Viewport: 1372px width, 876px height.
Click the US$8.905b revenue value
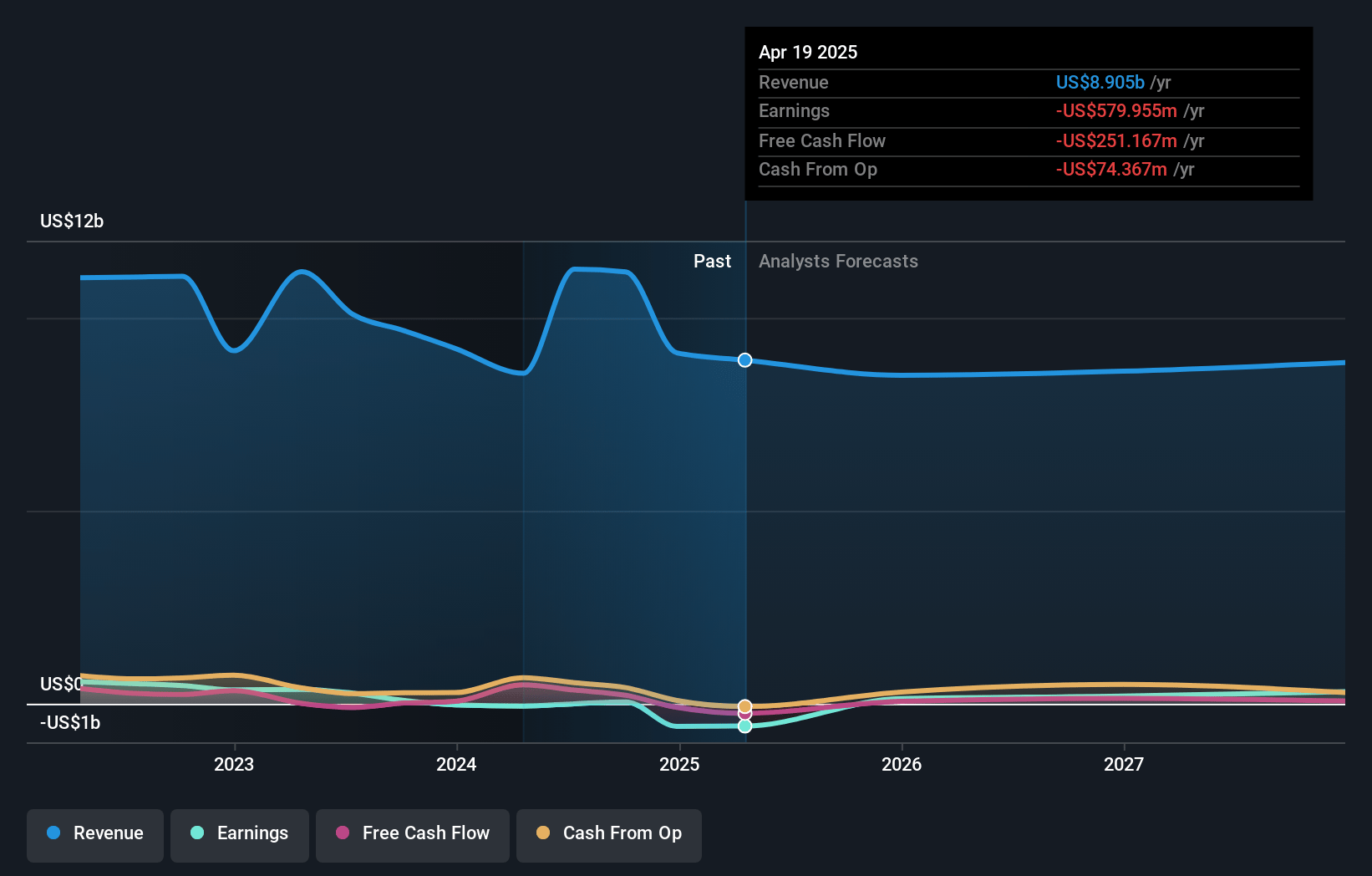1100,82
